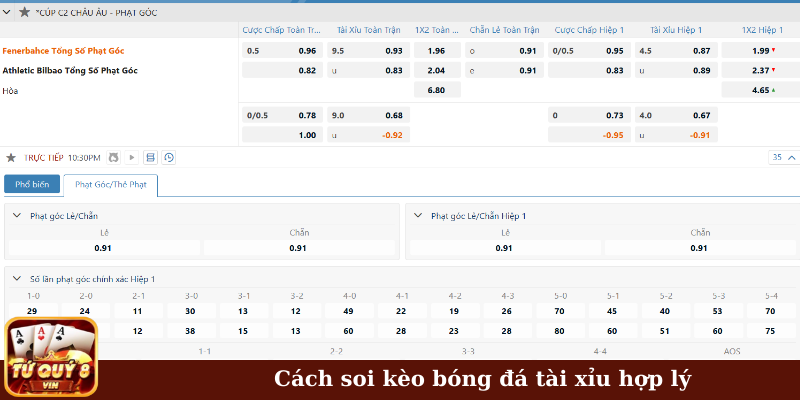Pick first-half over 4.5 at 0.87
Screen dimensions: 800x400
pos(676,51)
